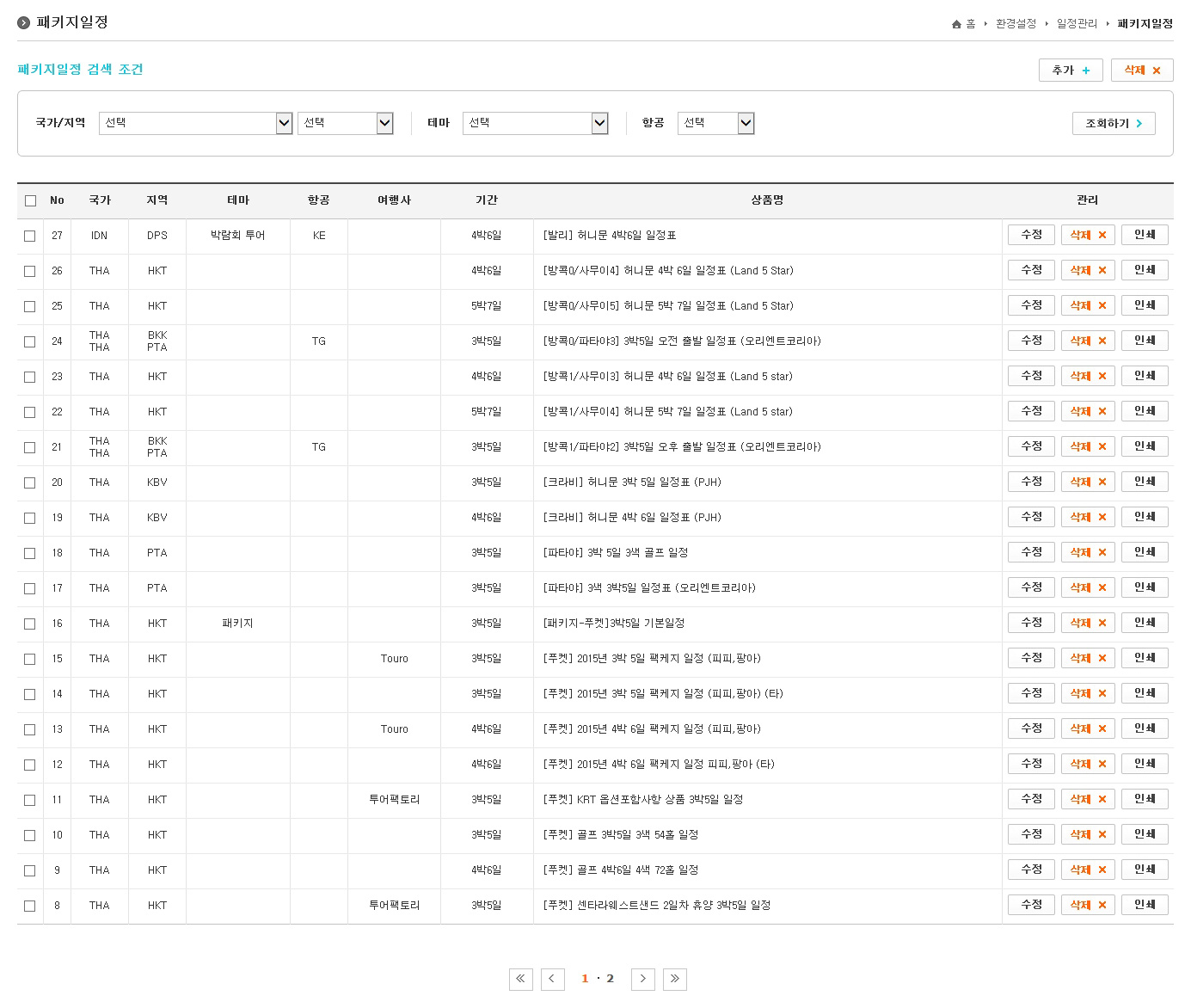
Task: Toggle the select-all checkbox in the table header
Action: [30, 200]
